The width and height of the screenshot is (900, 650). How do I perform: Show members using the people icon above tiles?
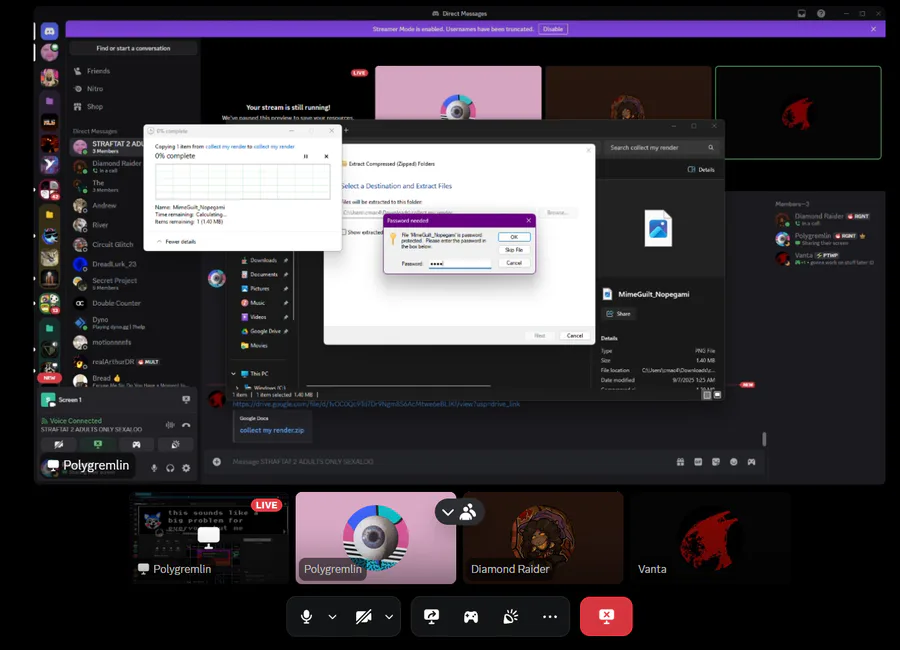coord(468,512)
